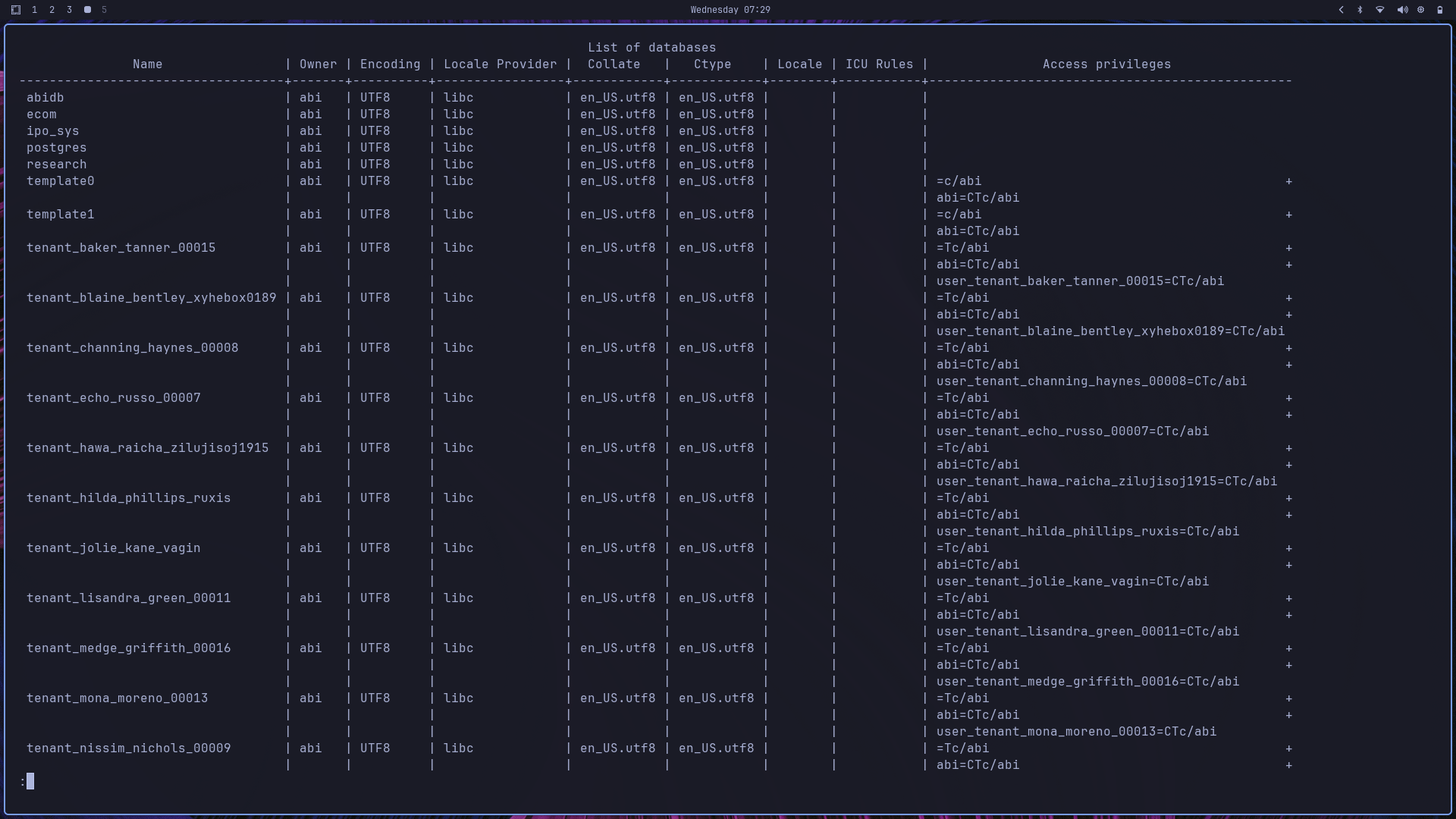1456x819 pixels.
Task: Collapse the system tray with the chevron
Action: coord(1341,10)
